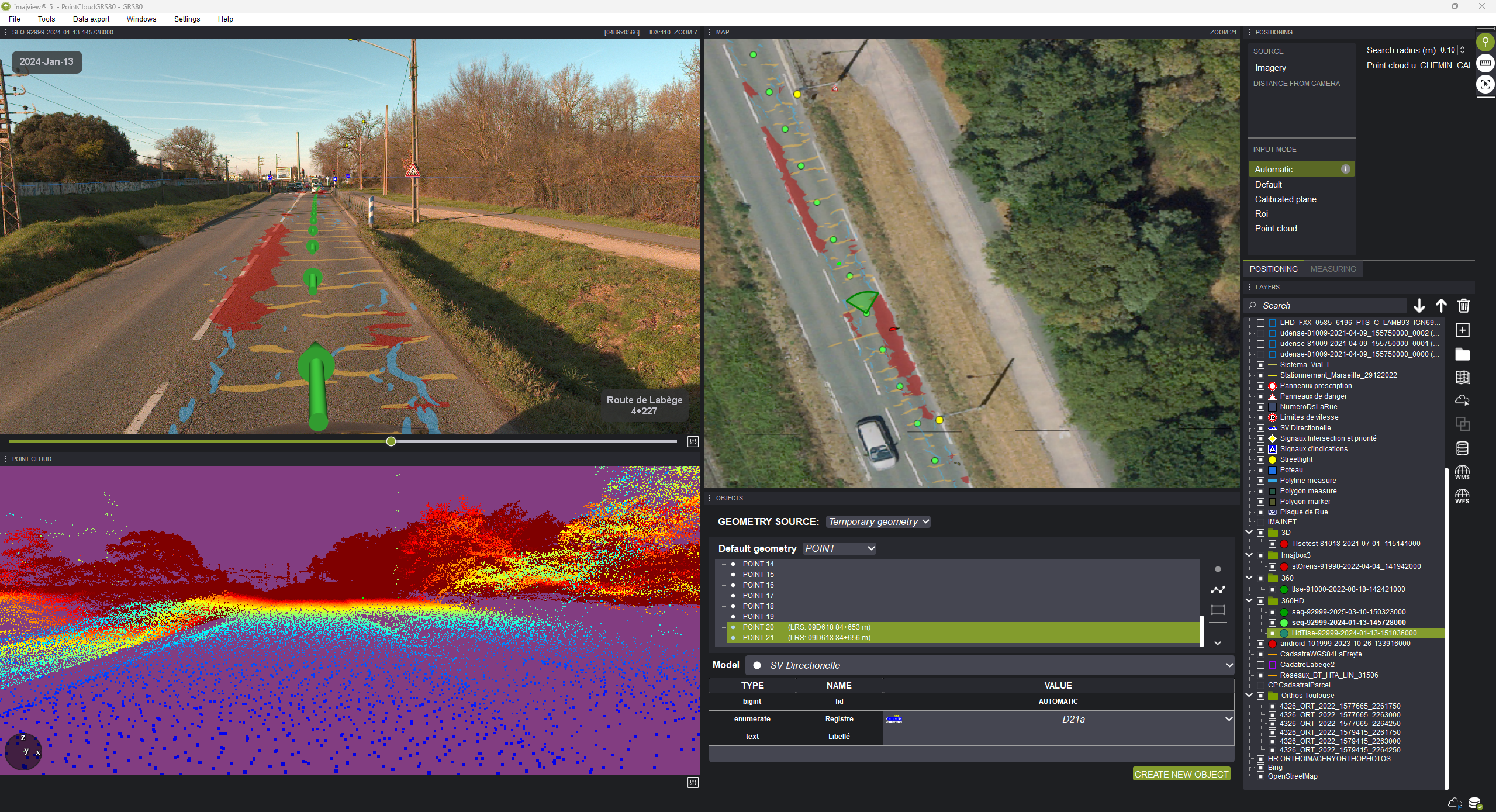Click the imagery sequence slider handle
The image size is (1496, 812).
tap(391, 441)
